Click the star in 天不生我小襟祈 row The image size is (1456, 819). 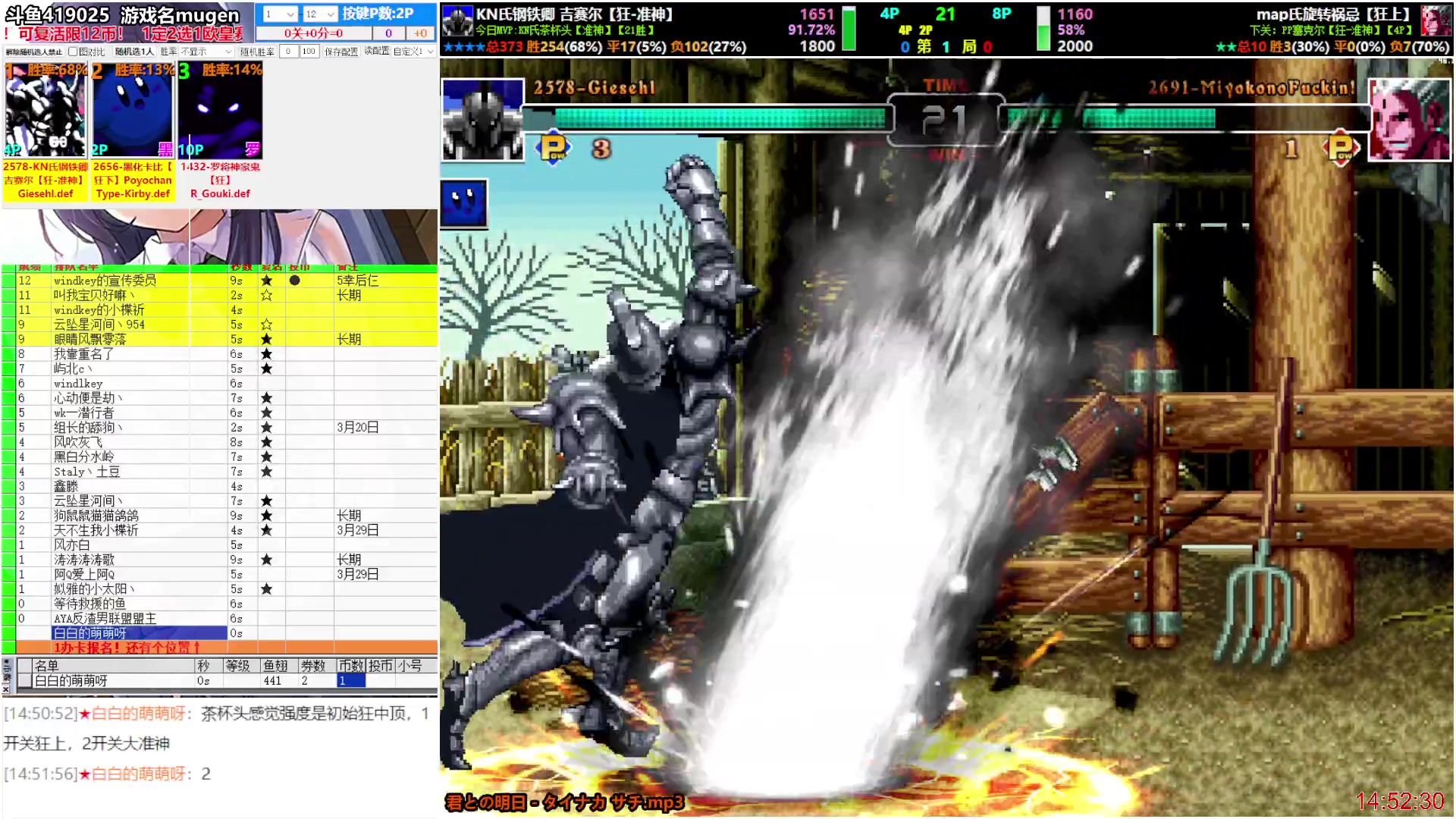click(266, 531)
